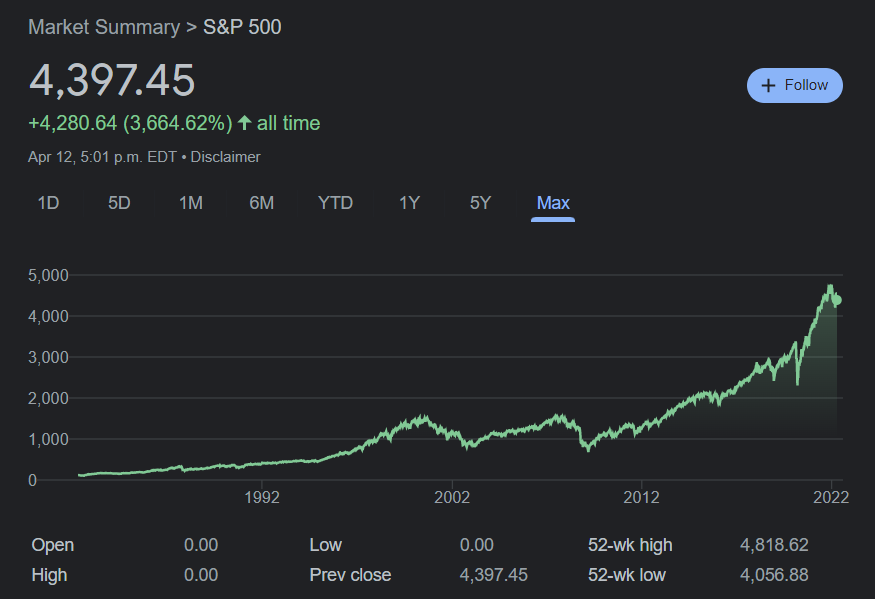Click the Prev close value 4,397.45
This screenshot has width=880, height=599.
click(493, 575)
